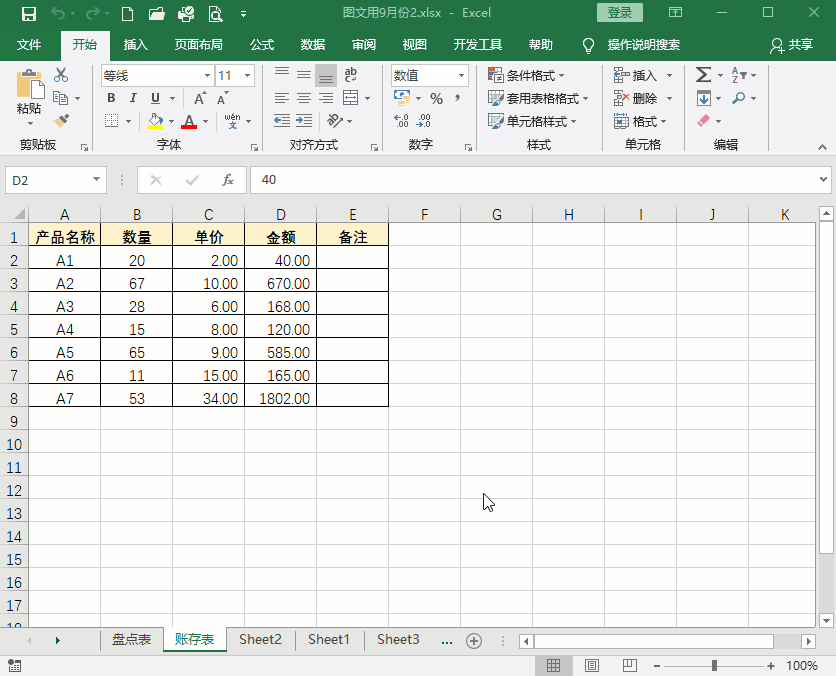
Task: Click the text Orientation icon
Action: tap(335, 121)
